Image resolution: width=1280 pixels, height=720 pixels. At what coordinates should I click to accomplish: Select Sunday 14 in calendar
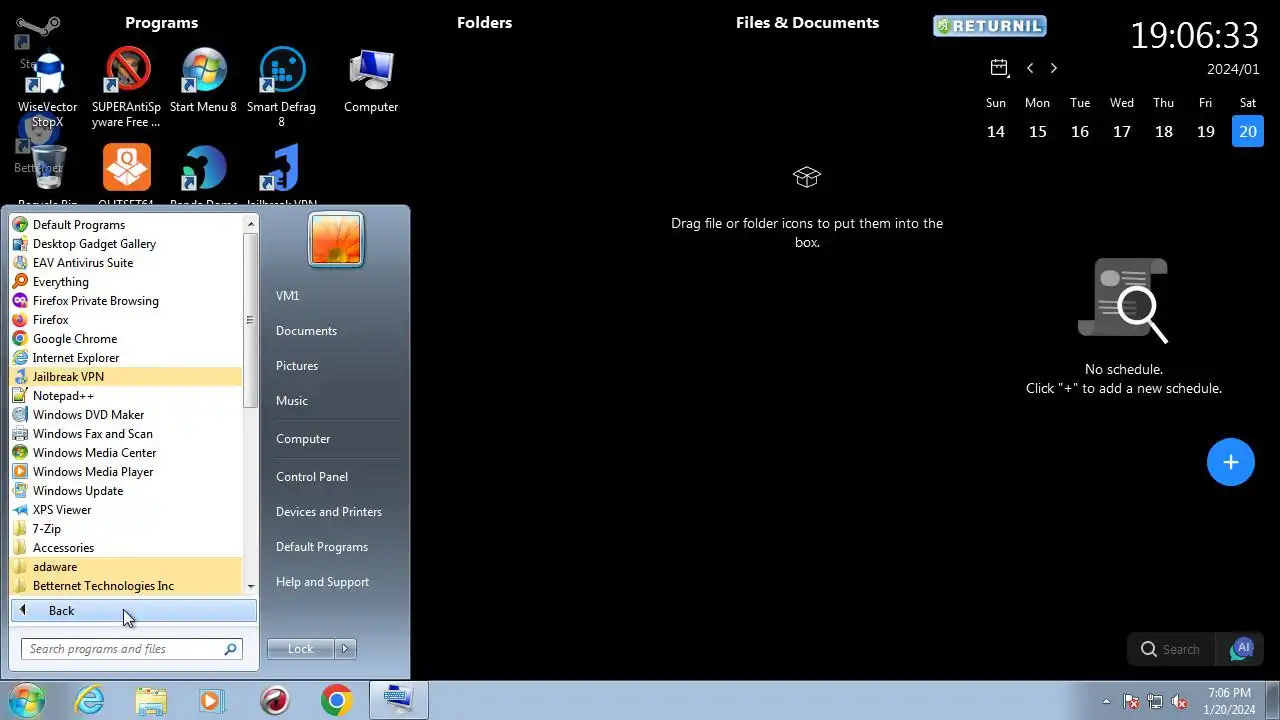coord(996,131)
